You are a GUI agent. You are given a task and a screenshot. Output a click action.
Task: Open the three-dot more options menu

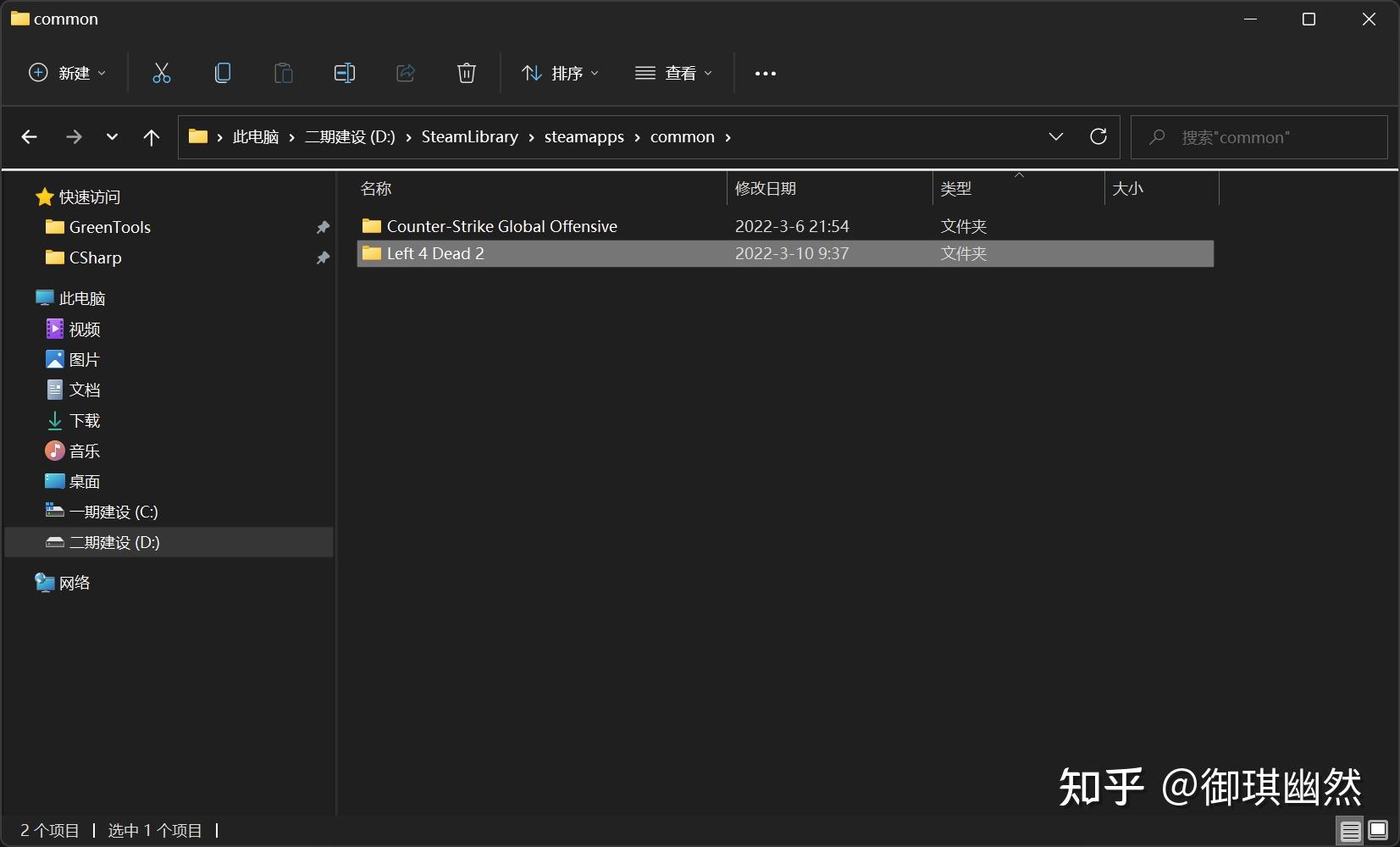pos(766,74)
